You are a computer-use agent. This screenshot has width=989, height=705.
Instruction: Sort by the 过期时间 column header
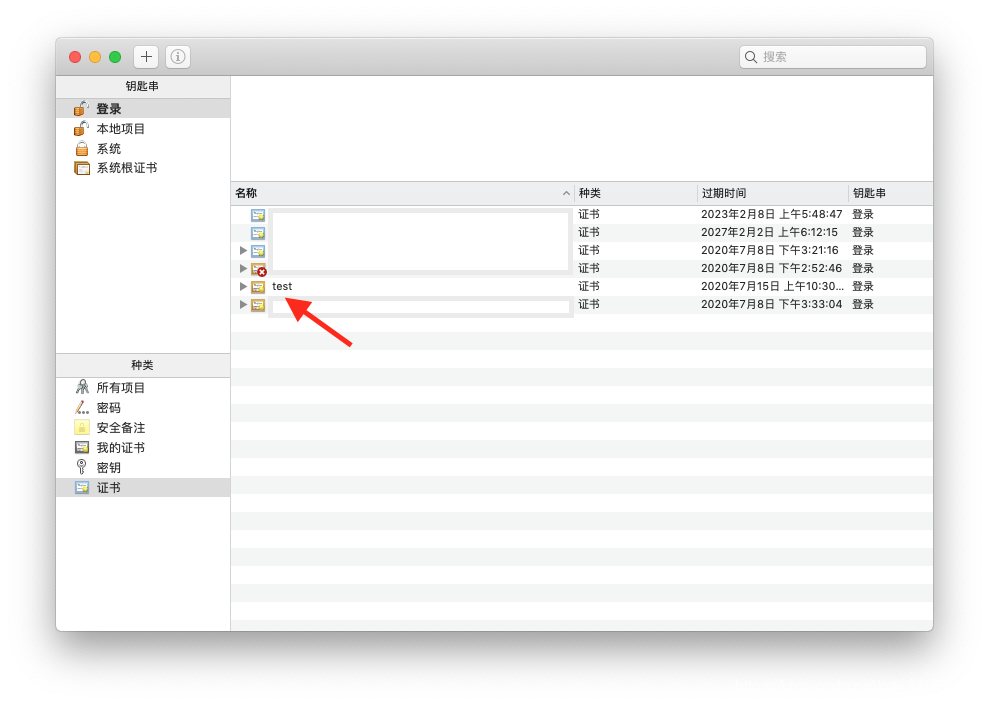click(x=773, y=193)
